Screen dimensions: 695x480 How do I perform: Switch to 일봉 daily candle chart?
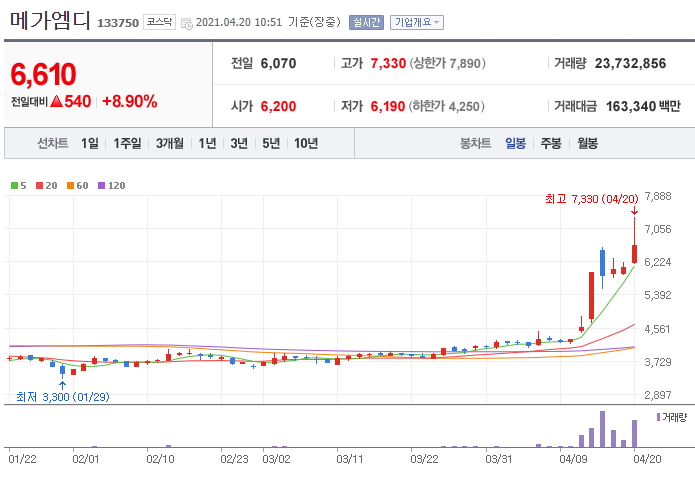click(515, 143)
